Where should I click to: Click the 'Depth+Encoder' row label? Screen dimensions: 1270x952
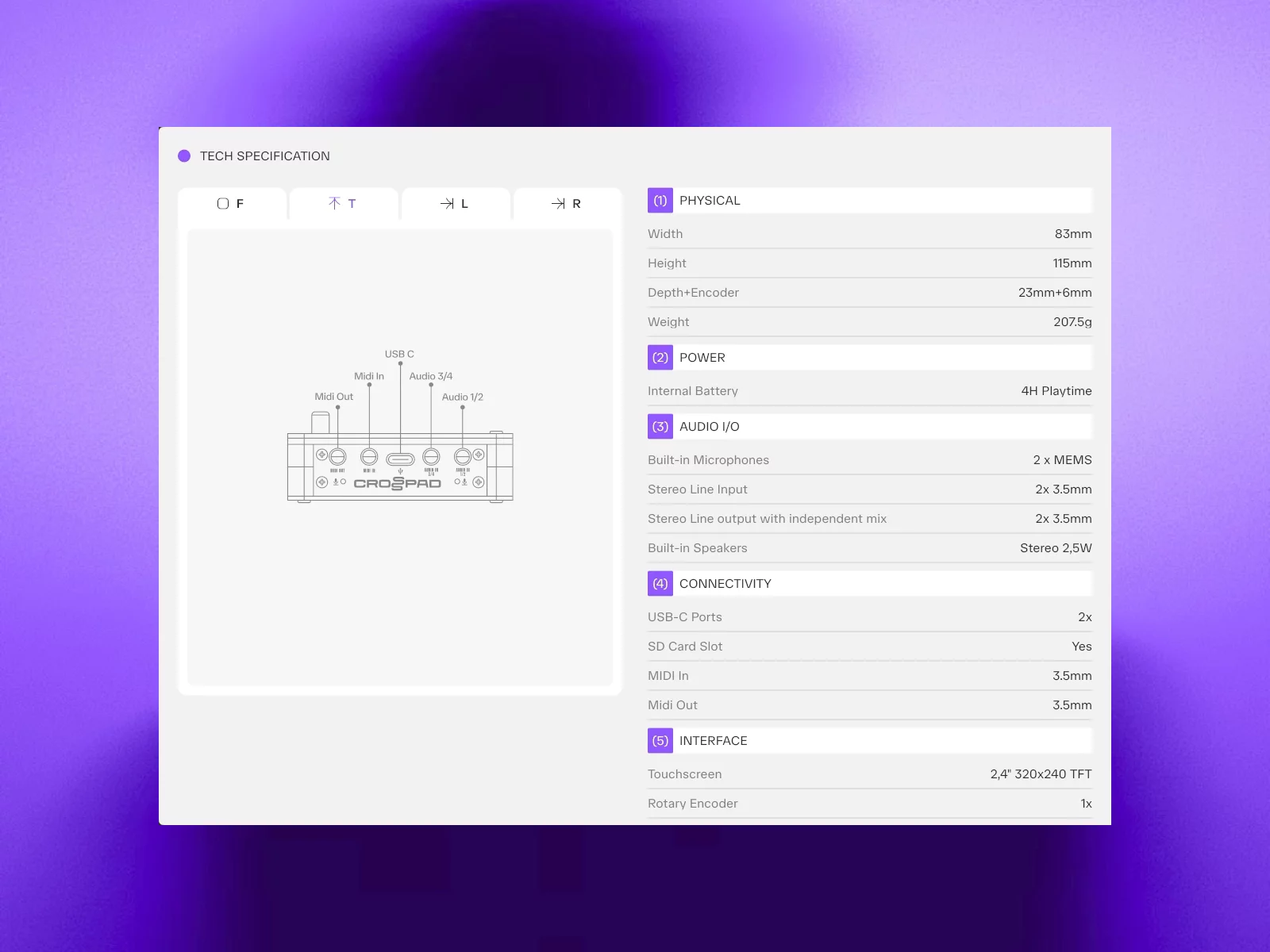[x=693, y=293]
